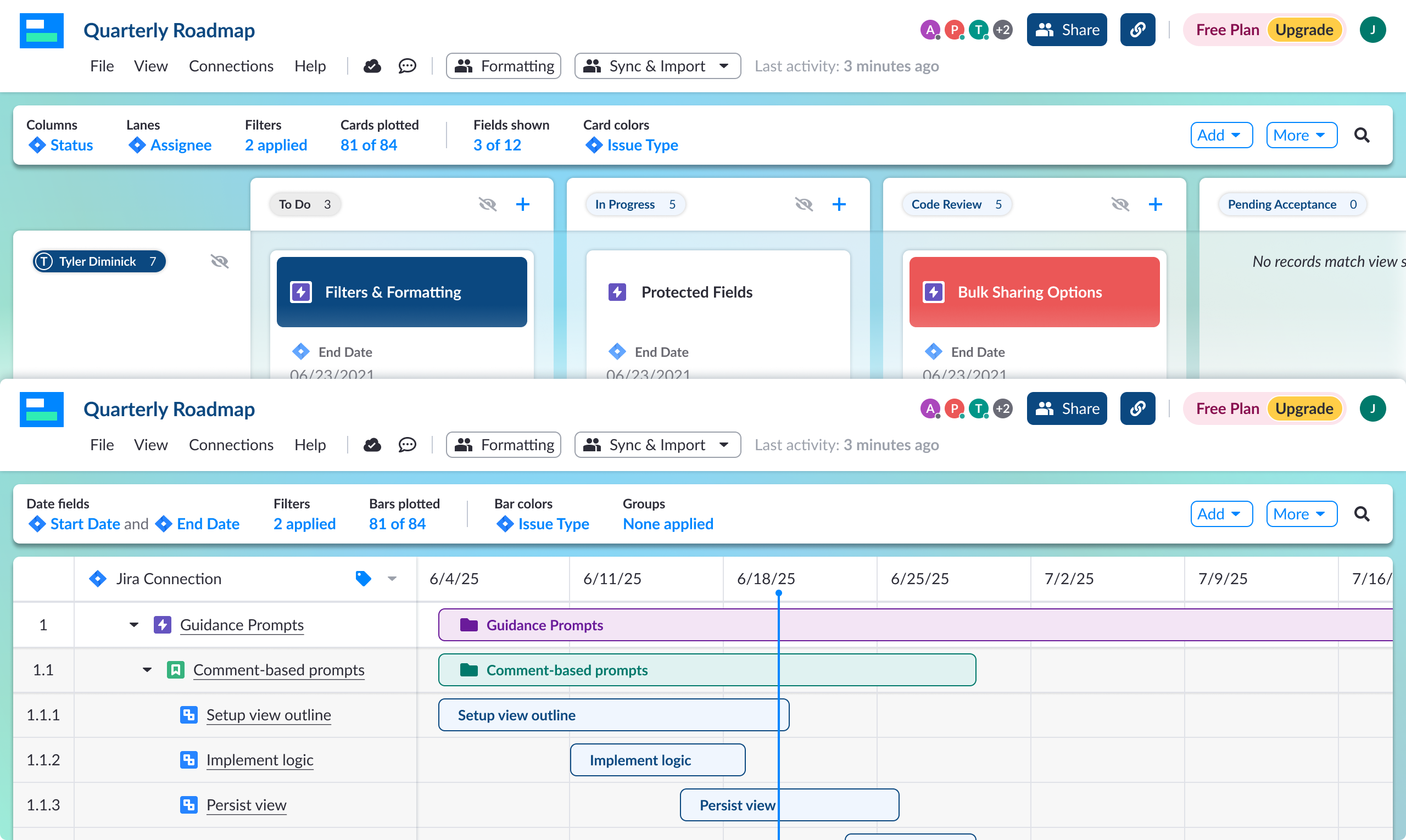The width and height of the screenshot is (1406, 840).
Task: Hide cards in the To Do column
Action: [x=487, y=204]
